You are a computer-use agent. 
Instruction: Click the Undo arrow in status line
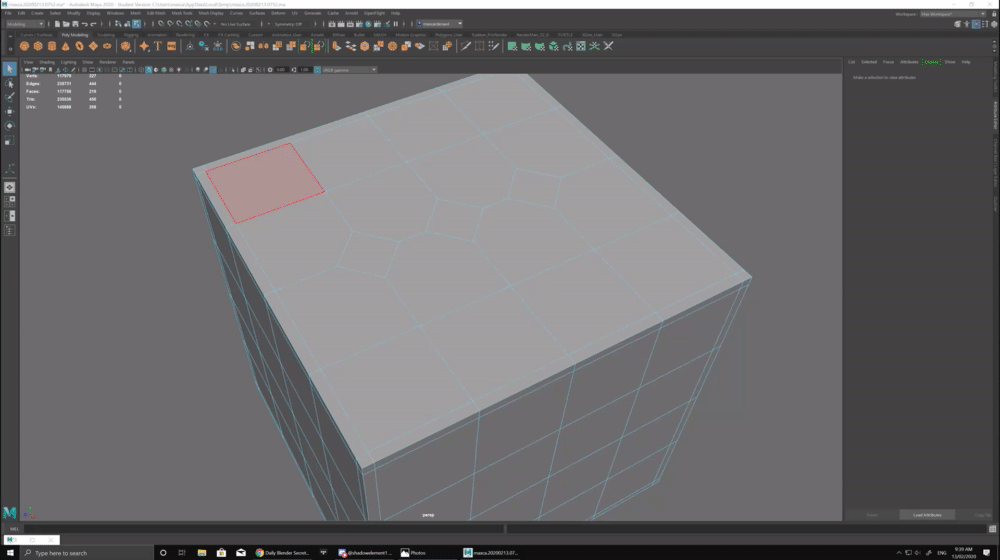pyautogui.click(x=84, y=24)
